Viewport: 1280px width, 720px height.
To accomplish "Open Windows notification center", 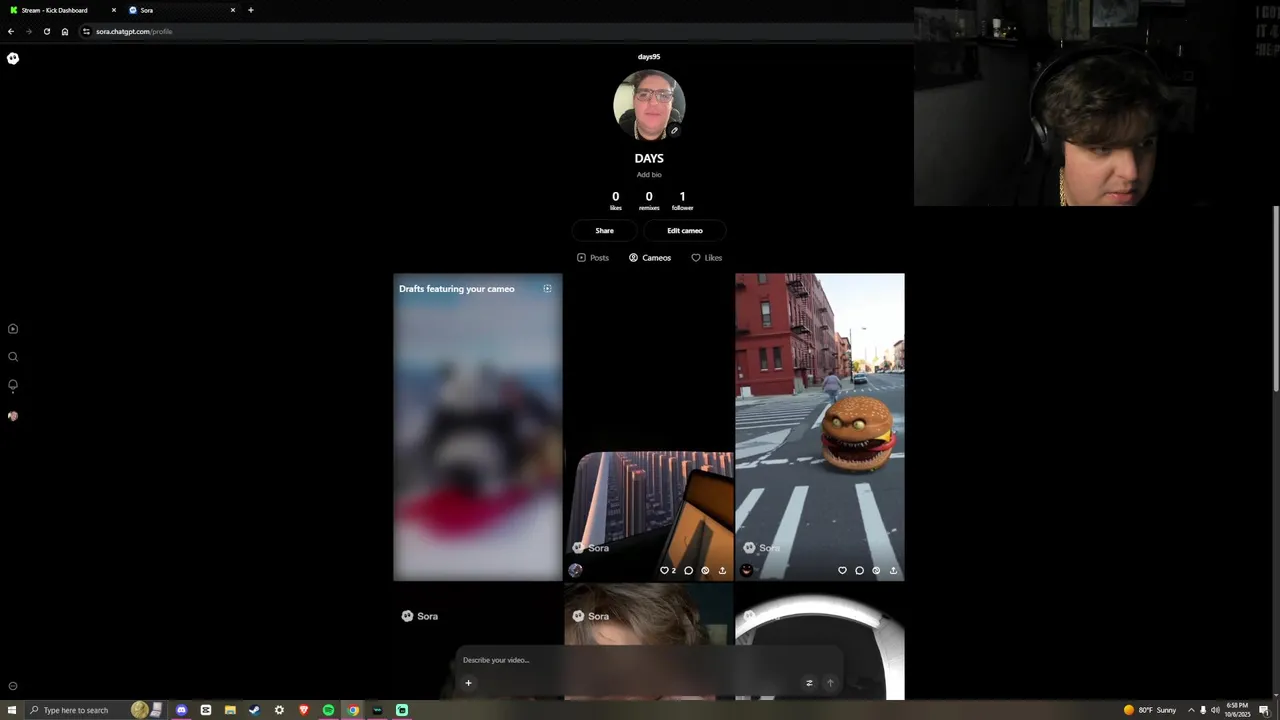I will point(1264,710).
